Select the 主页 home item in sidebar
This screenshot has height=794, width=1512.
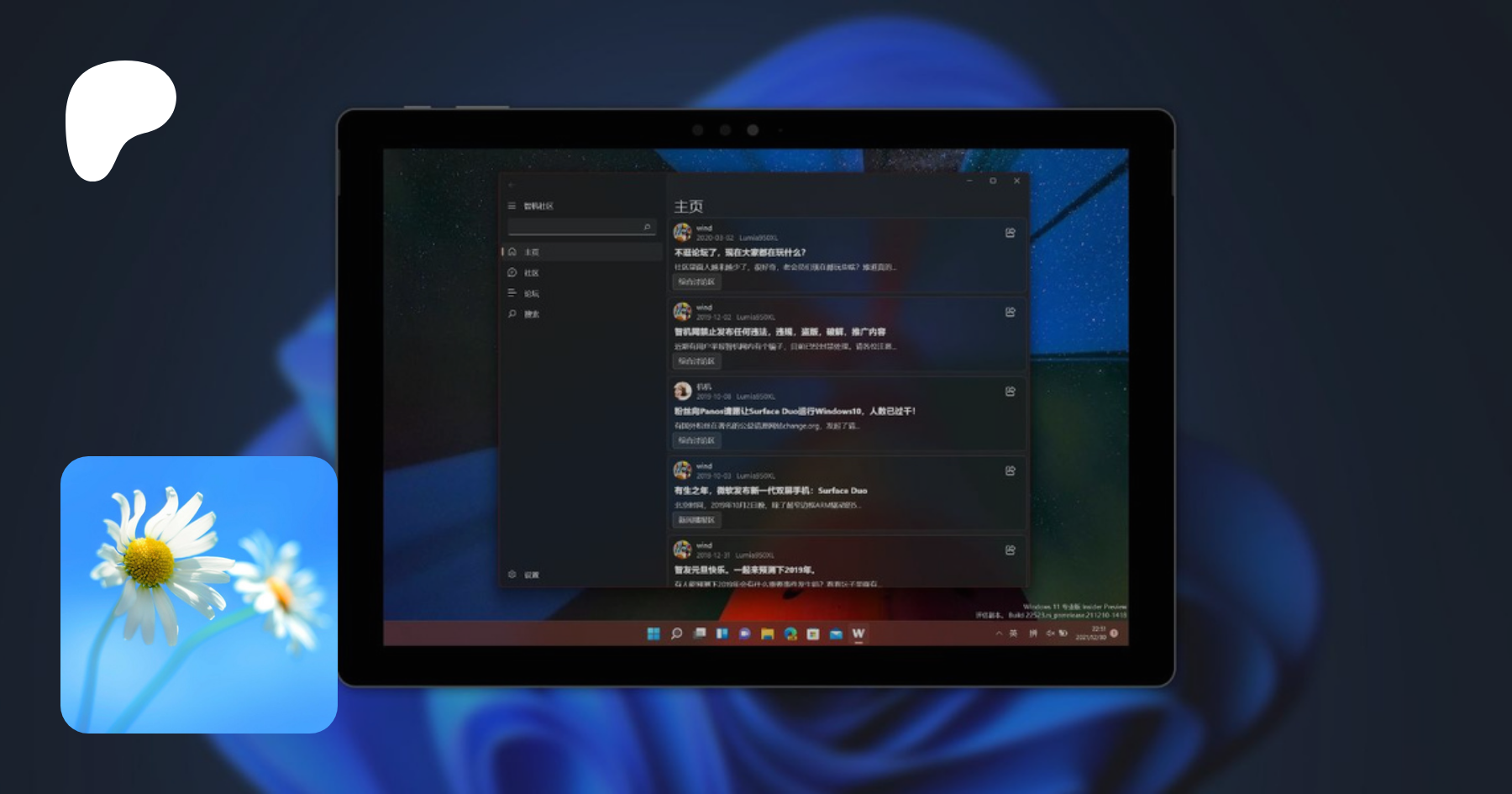[x=532, y=252]
